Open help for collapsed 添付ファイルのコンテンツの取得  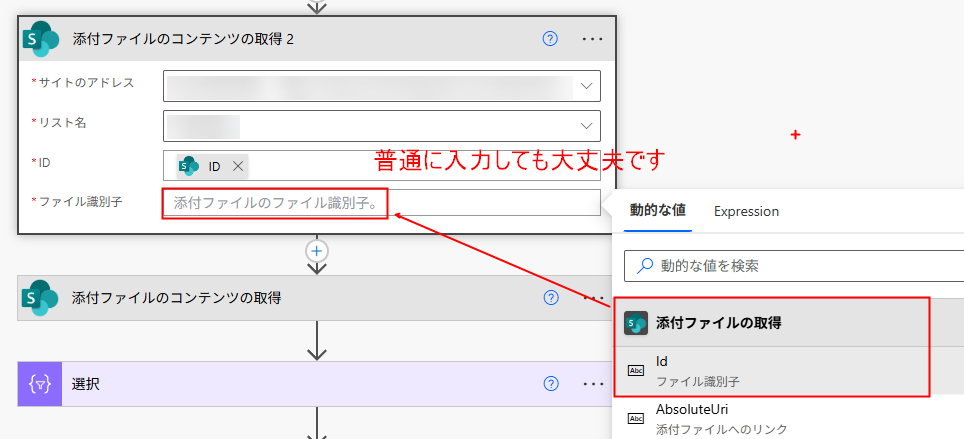[x=550, y=298]
